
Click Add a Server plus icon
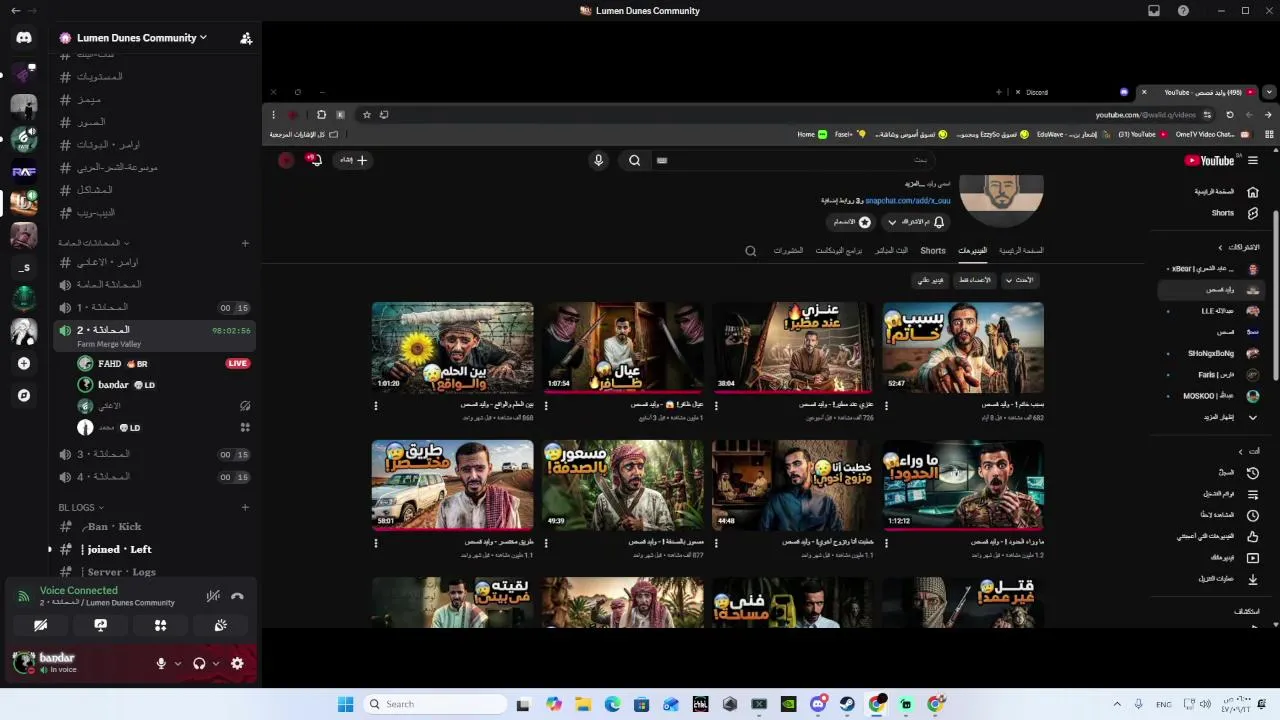(24, 364)
